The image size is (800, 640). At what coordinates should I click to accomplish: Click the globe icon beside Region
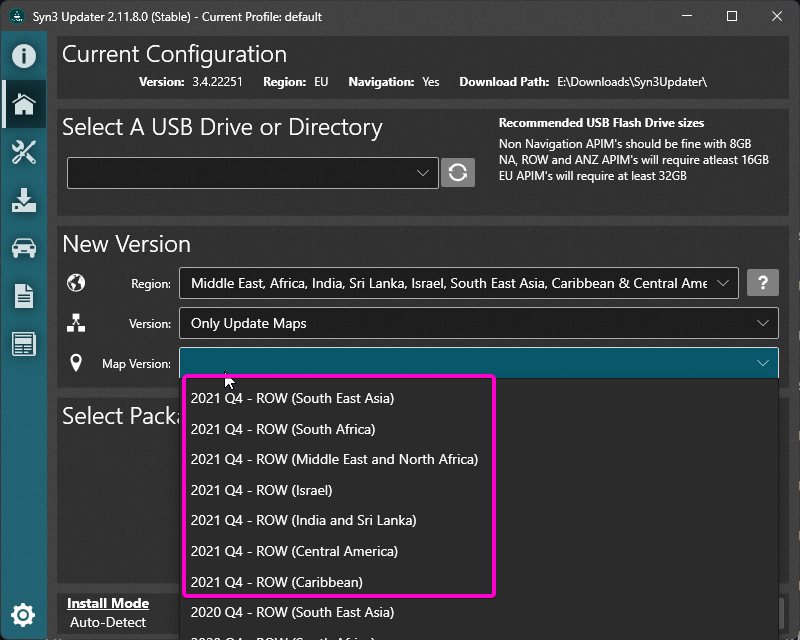tap(76, 283)
